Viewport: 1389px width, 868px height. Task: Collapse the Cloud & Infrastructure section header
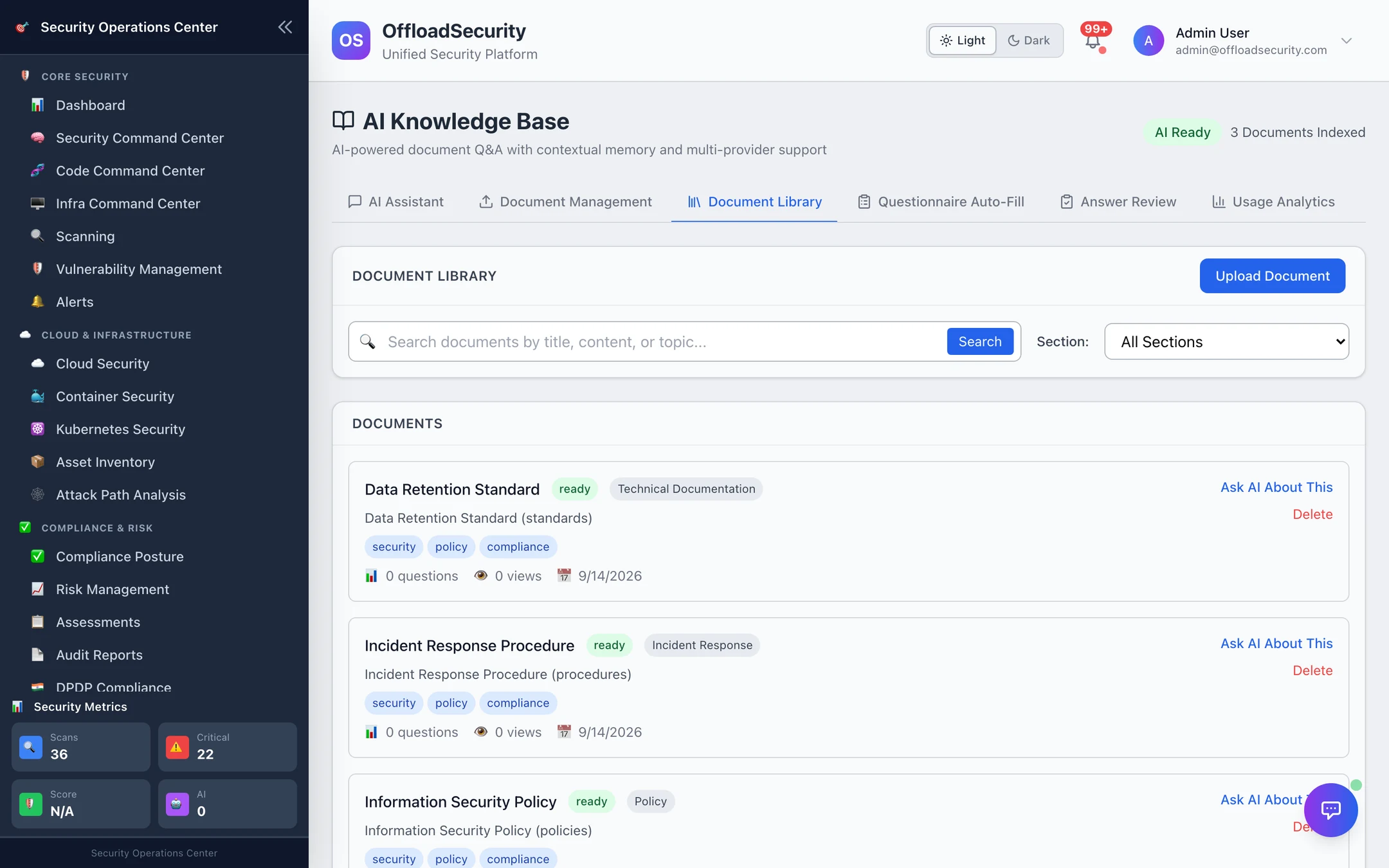116,335
